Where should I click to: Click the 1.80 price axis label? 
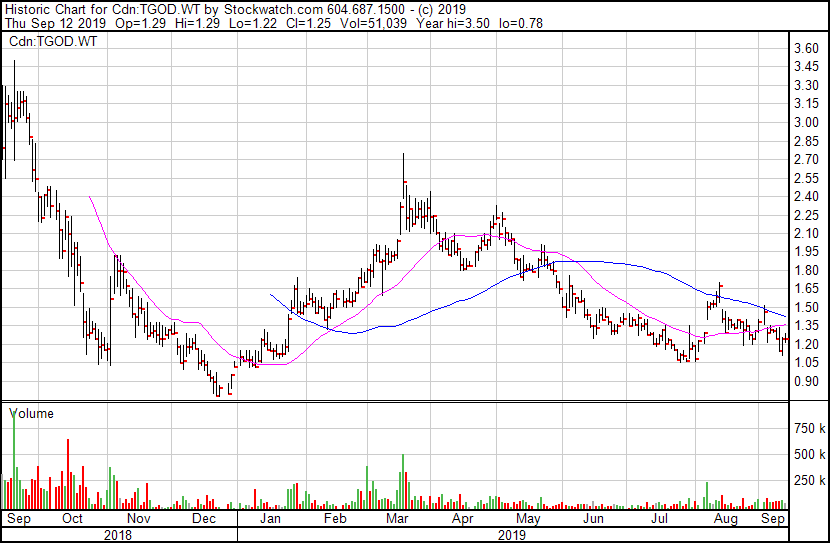[x=807, y=270]
